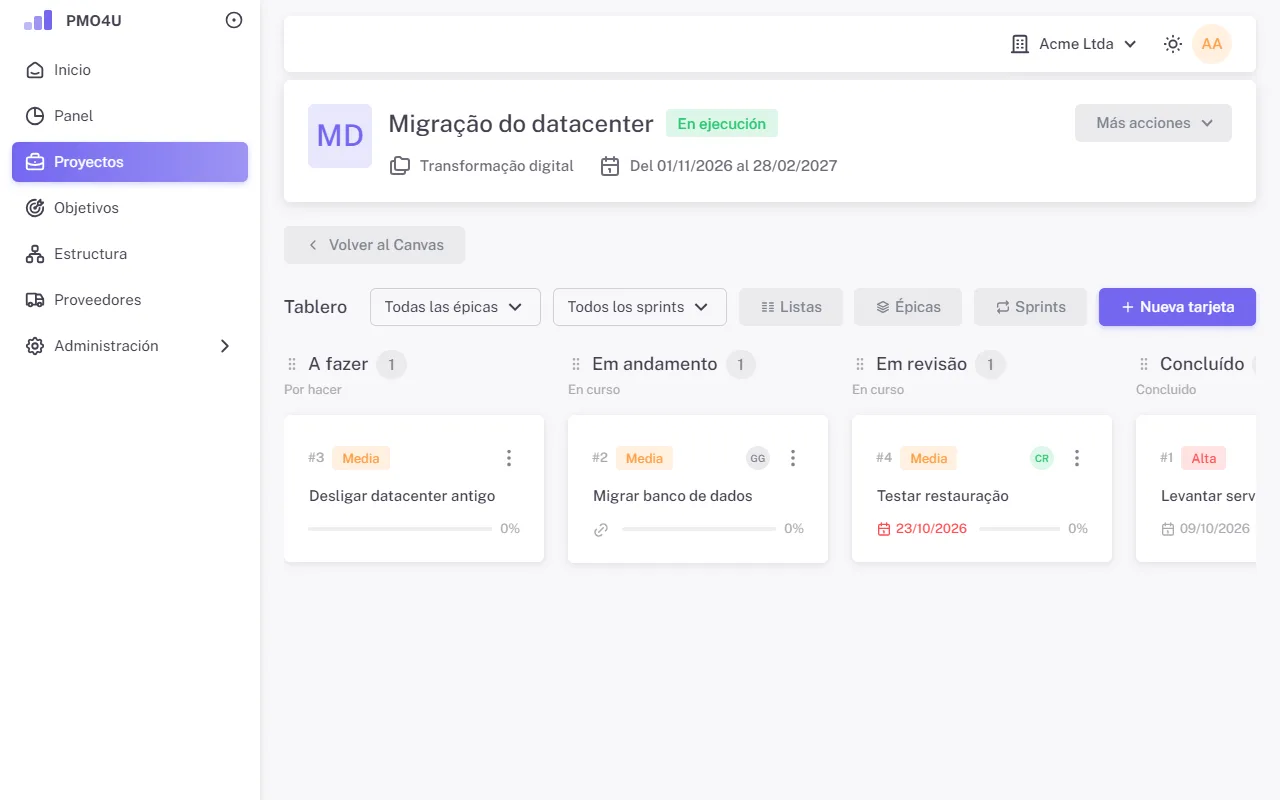Click the Em andamento column drag handle
The height and width of the screenshot is (800, 1280).
[x=576, y=364]
